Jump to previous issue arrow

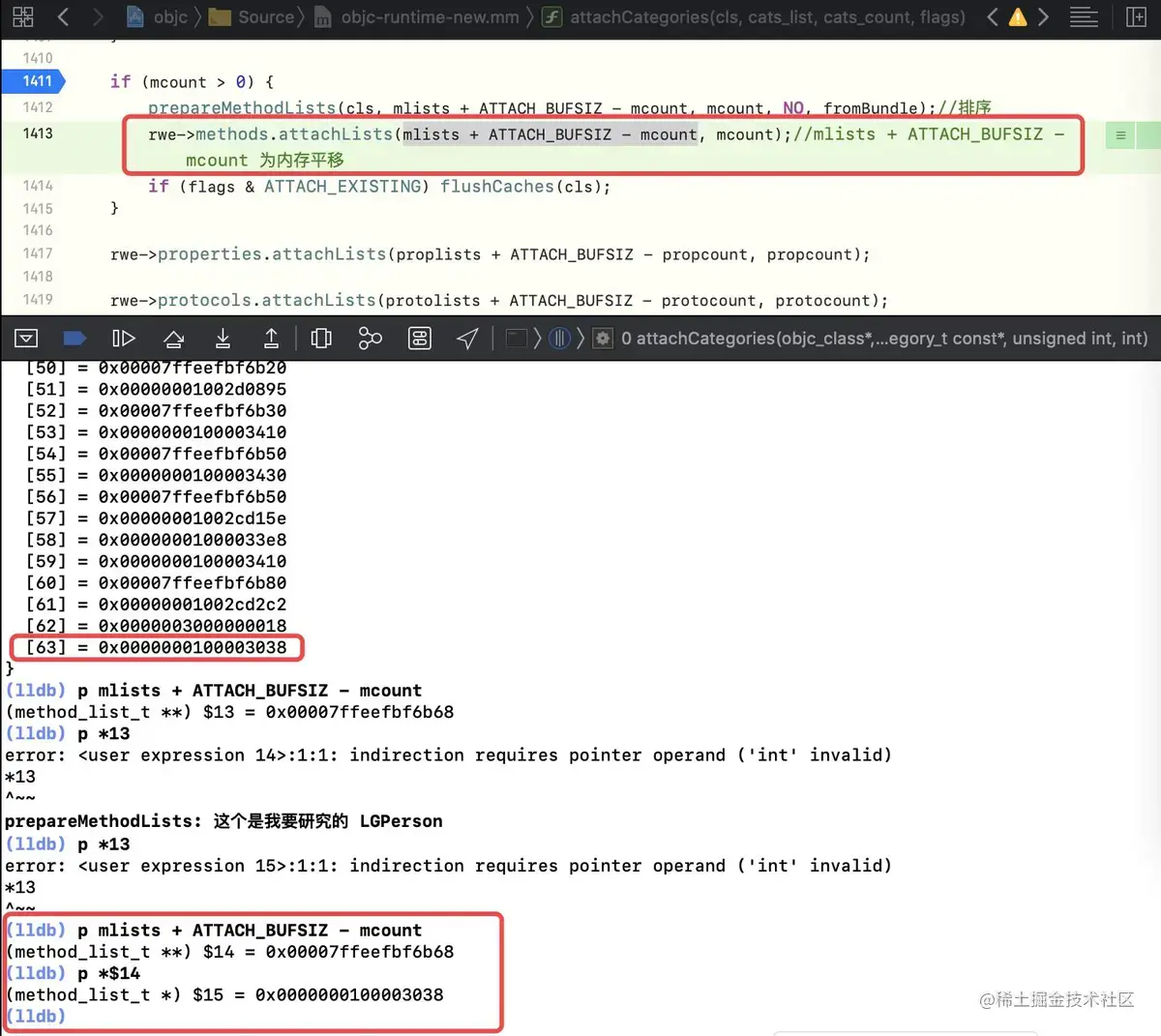992,16
